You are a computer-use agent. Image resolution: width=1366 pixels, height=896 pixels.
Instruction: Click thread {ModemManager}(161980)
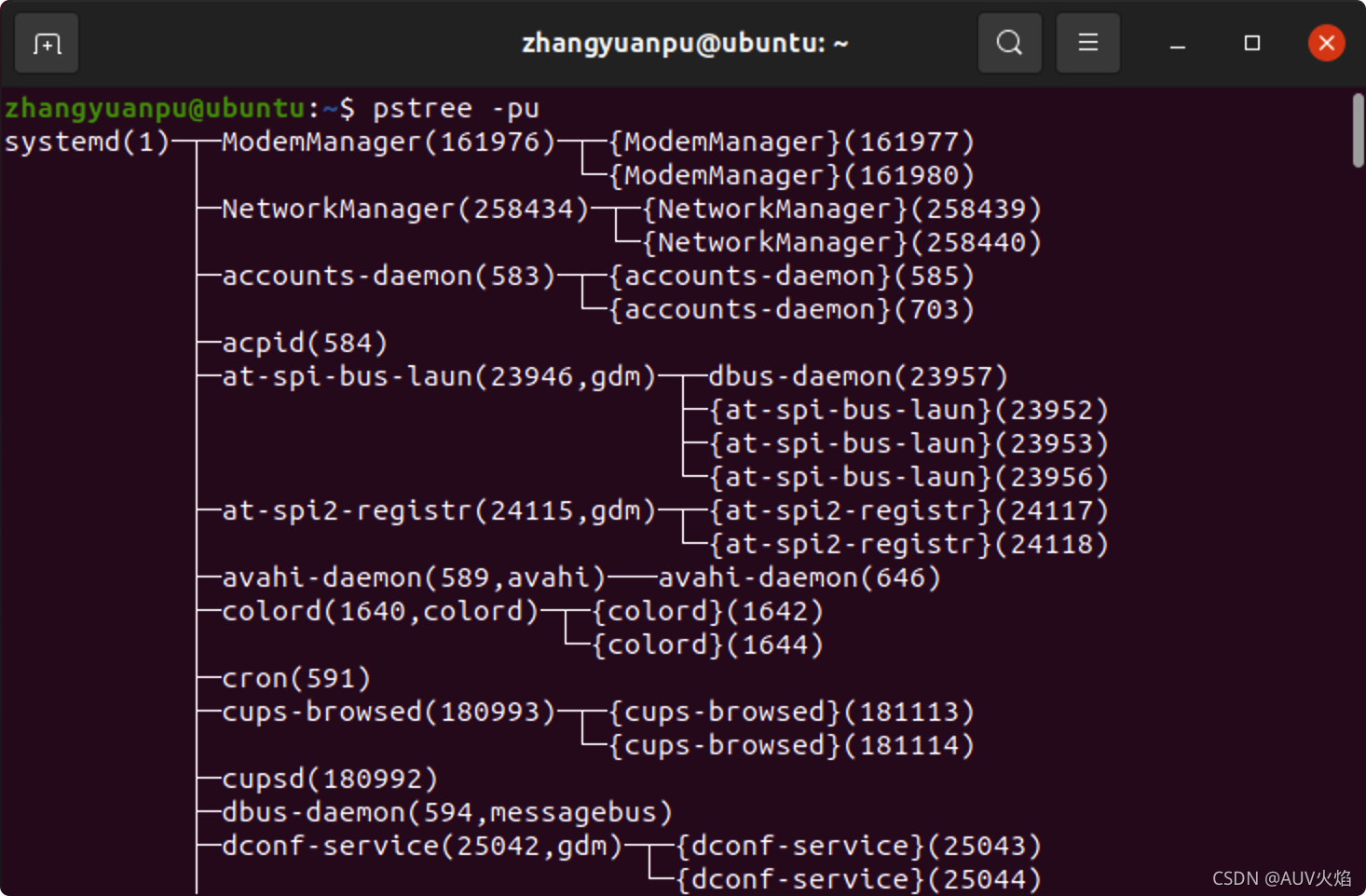click(792, 175)
